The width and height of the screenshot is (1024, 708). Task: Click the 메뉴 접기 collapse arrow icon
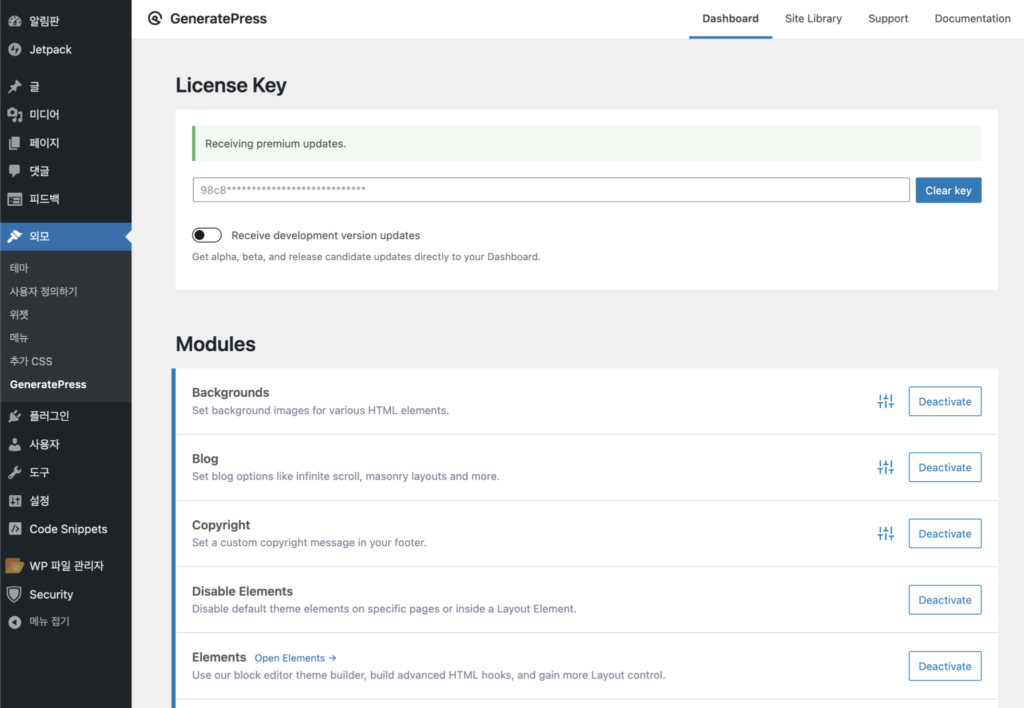pyautogui.click(x=15, y=622)
